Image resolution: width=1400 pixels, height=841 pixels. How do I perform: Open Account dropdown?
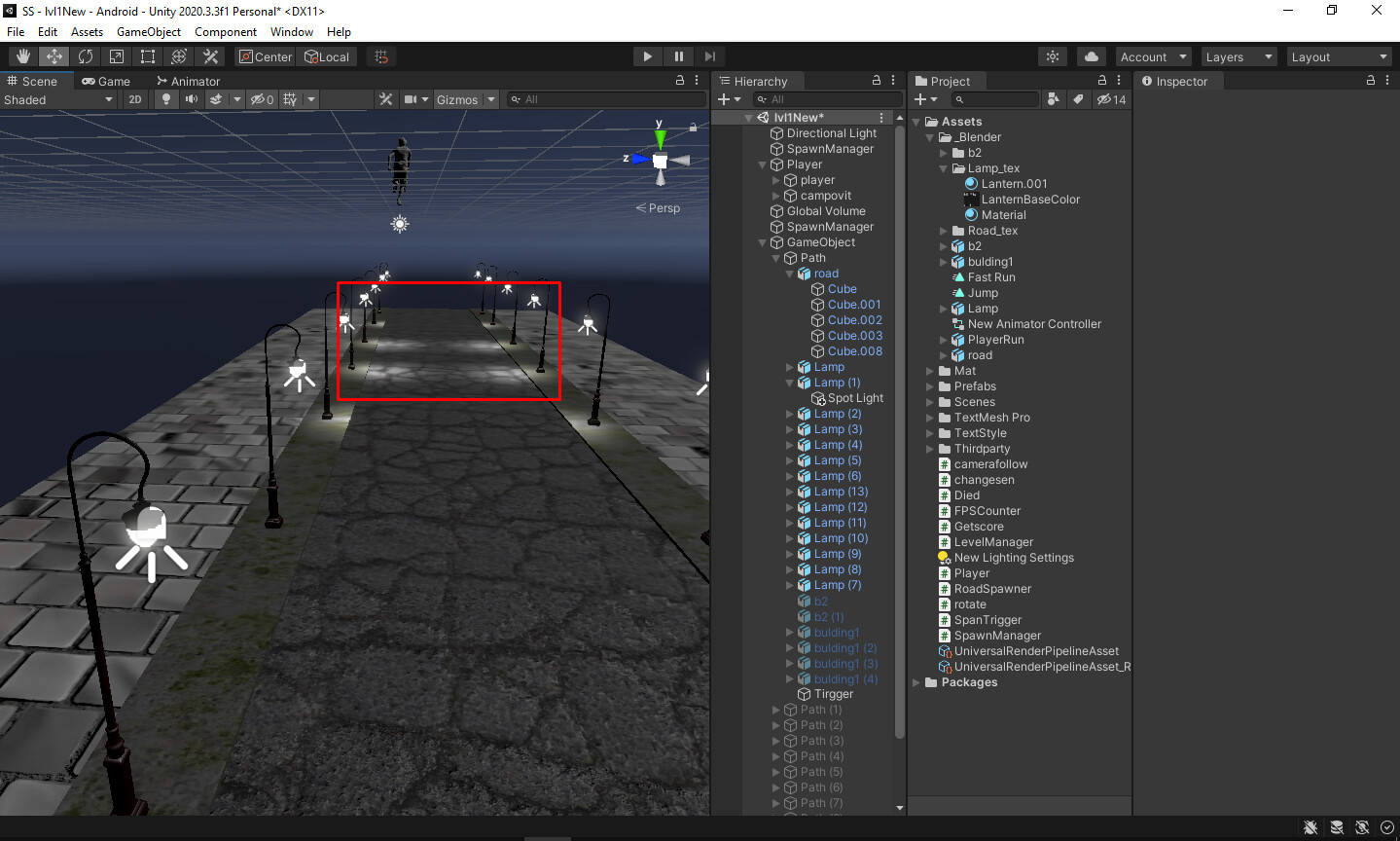(1154, 56)
